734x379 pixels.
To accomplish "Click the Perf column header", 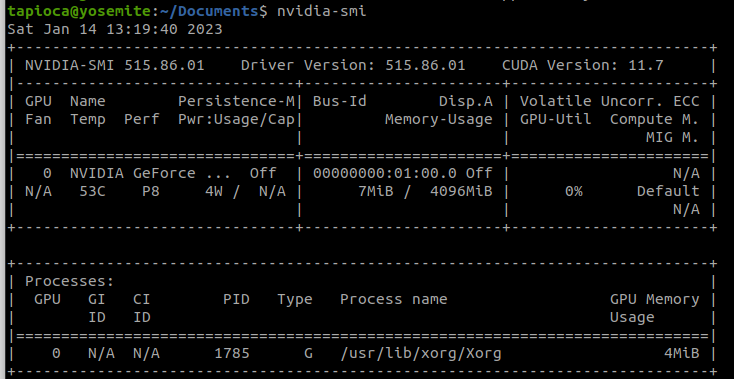I will (x=142, y=119).
